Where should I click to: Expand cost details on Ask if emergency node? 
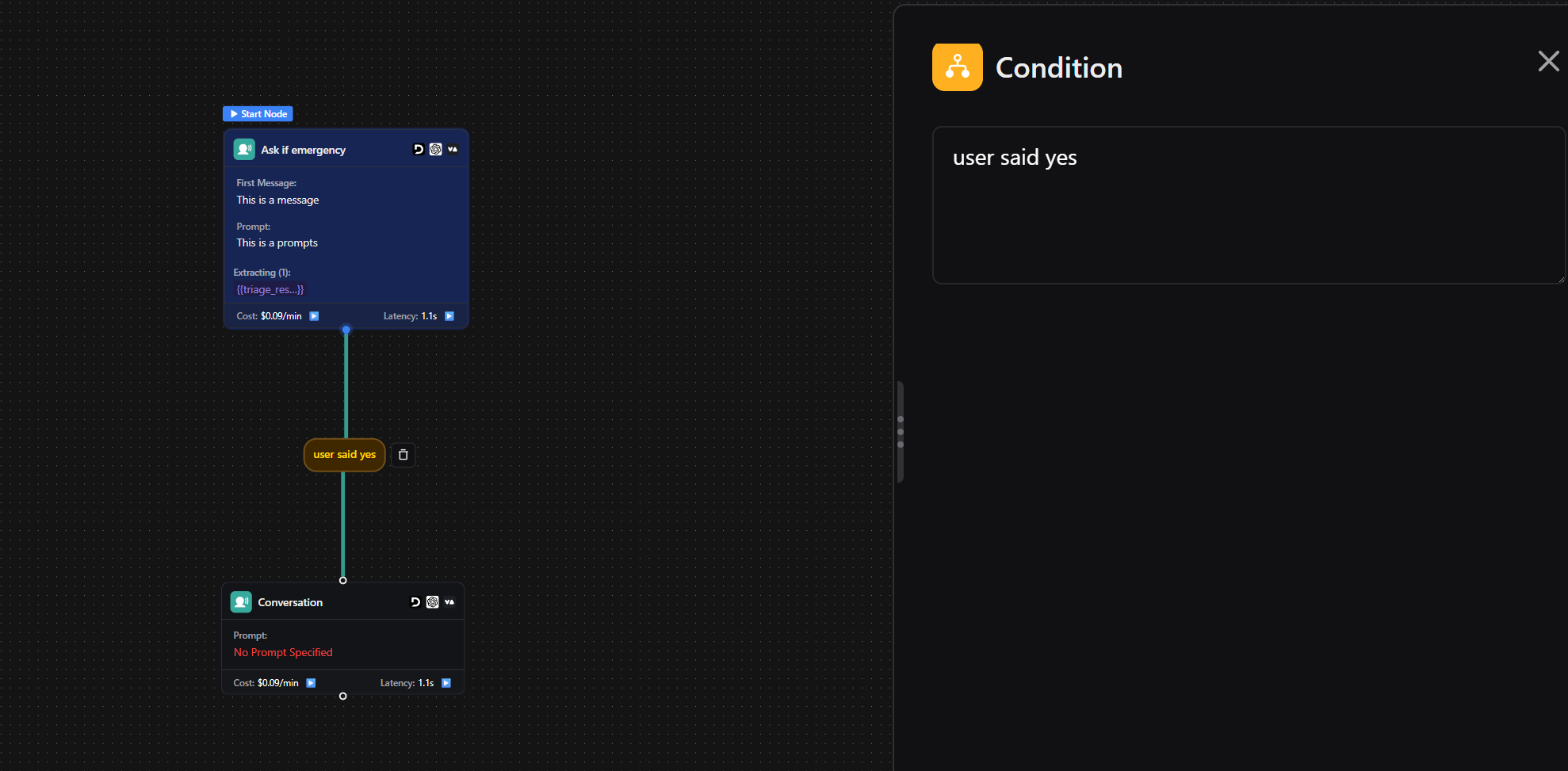pos(314,316)
